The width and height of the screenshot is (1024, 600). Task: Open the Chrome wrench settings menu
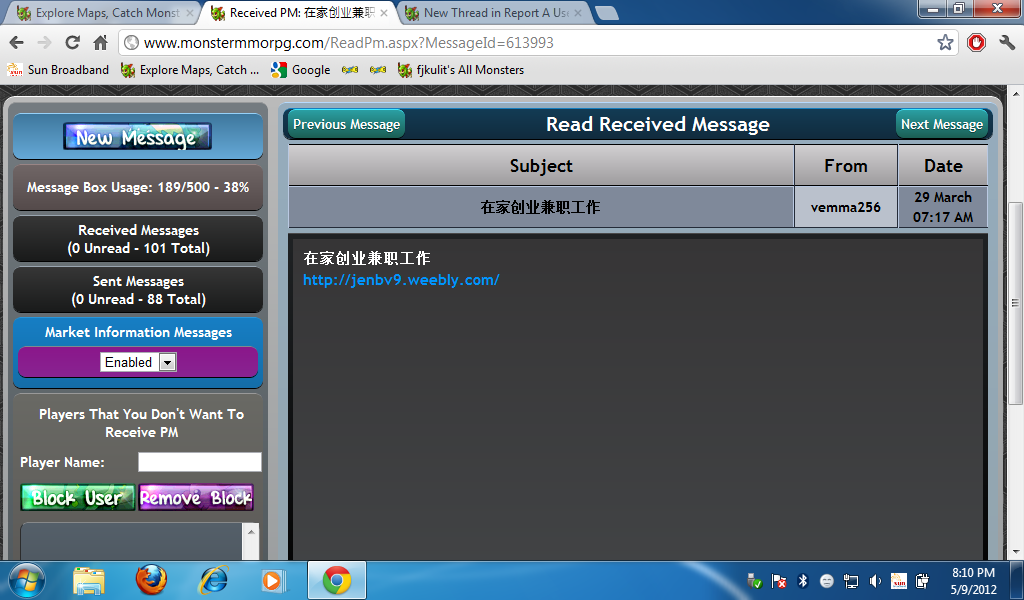[x=1006, y=43]
